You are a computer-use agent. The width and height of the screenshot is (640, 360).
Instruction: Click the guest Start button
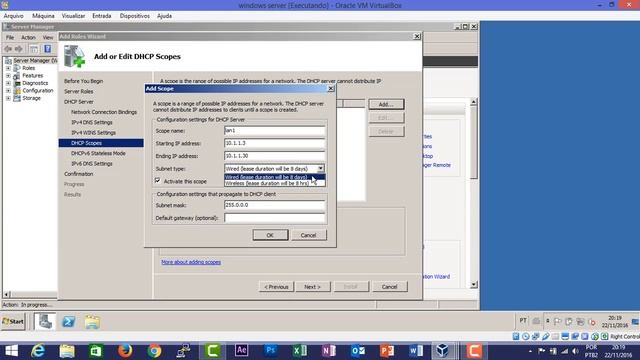13,322
